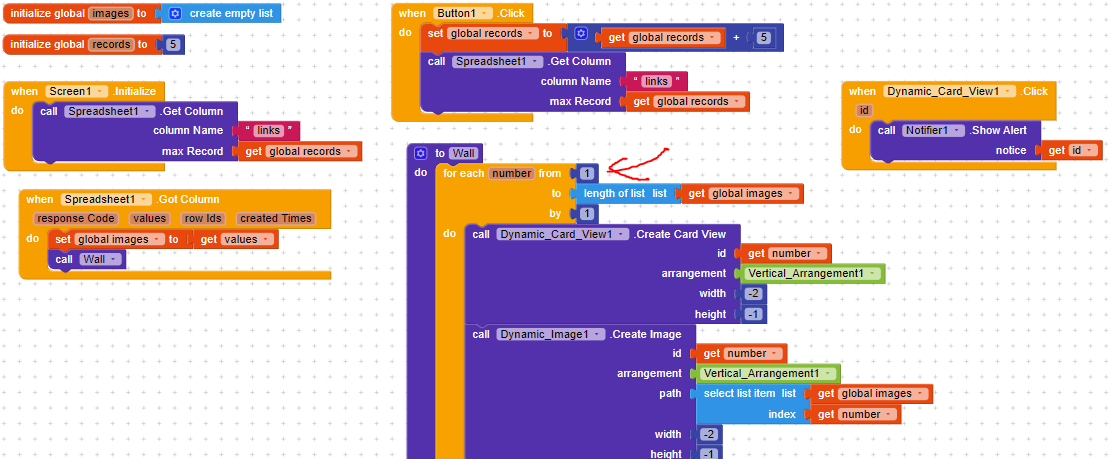Open get number dropdown for Create Card View id
Screen dimensions: 1111x459
819,254
